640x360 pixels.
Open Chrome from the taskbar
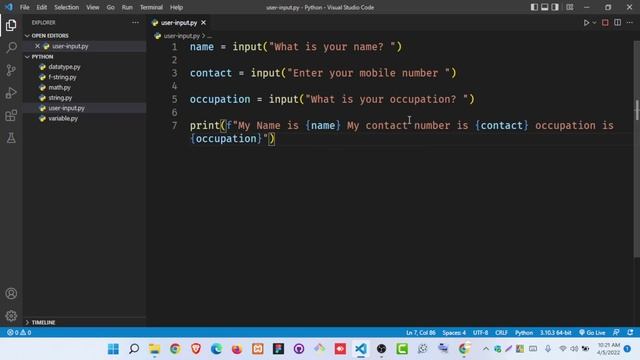(x=175, y=349)
